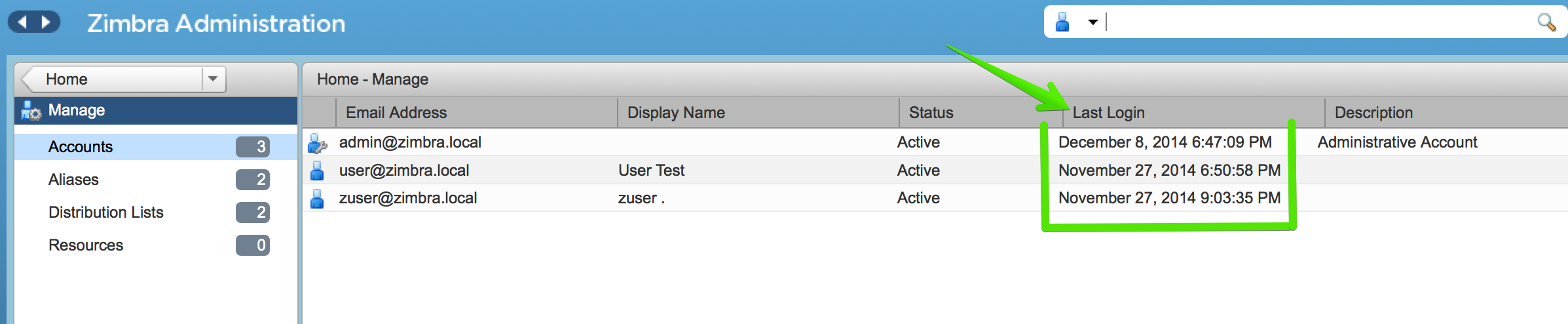Viewport: 1568px width, 324px height.
Task: Click the user@zimbra.local account icon
Action: pos(317,171)
